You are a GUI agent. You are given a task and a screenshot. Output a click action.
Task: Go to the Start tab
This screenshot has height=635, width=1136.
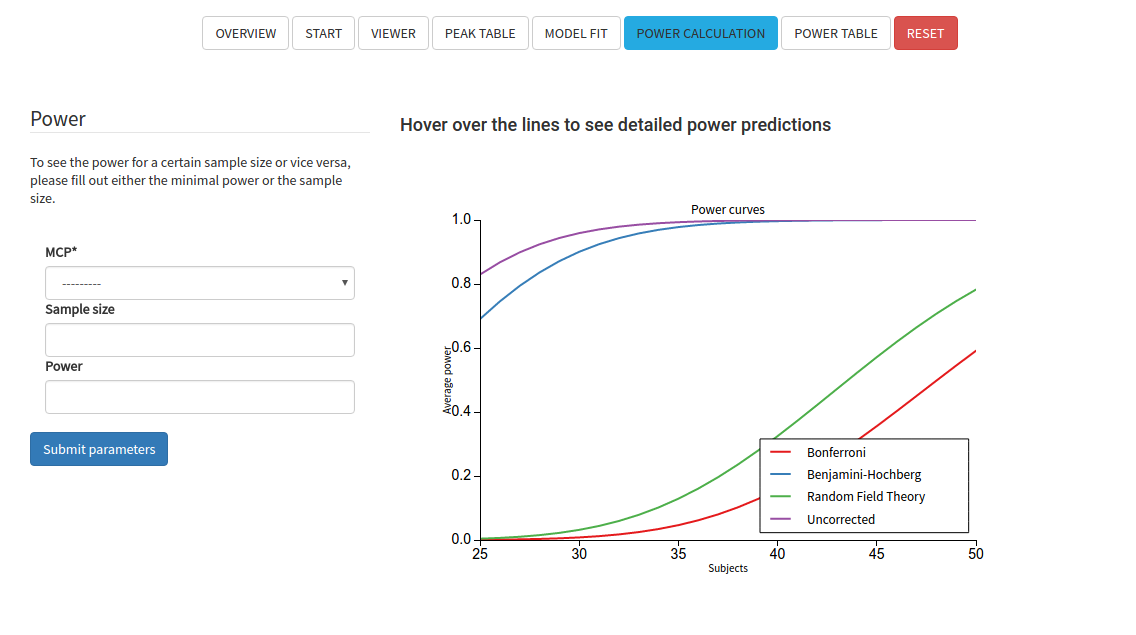(x=323, y=33)
